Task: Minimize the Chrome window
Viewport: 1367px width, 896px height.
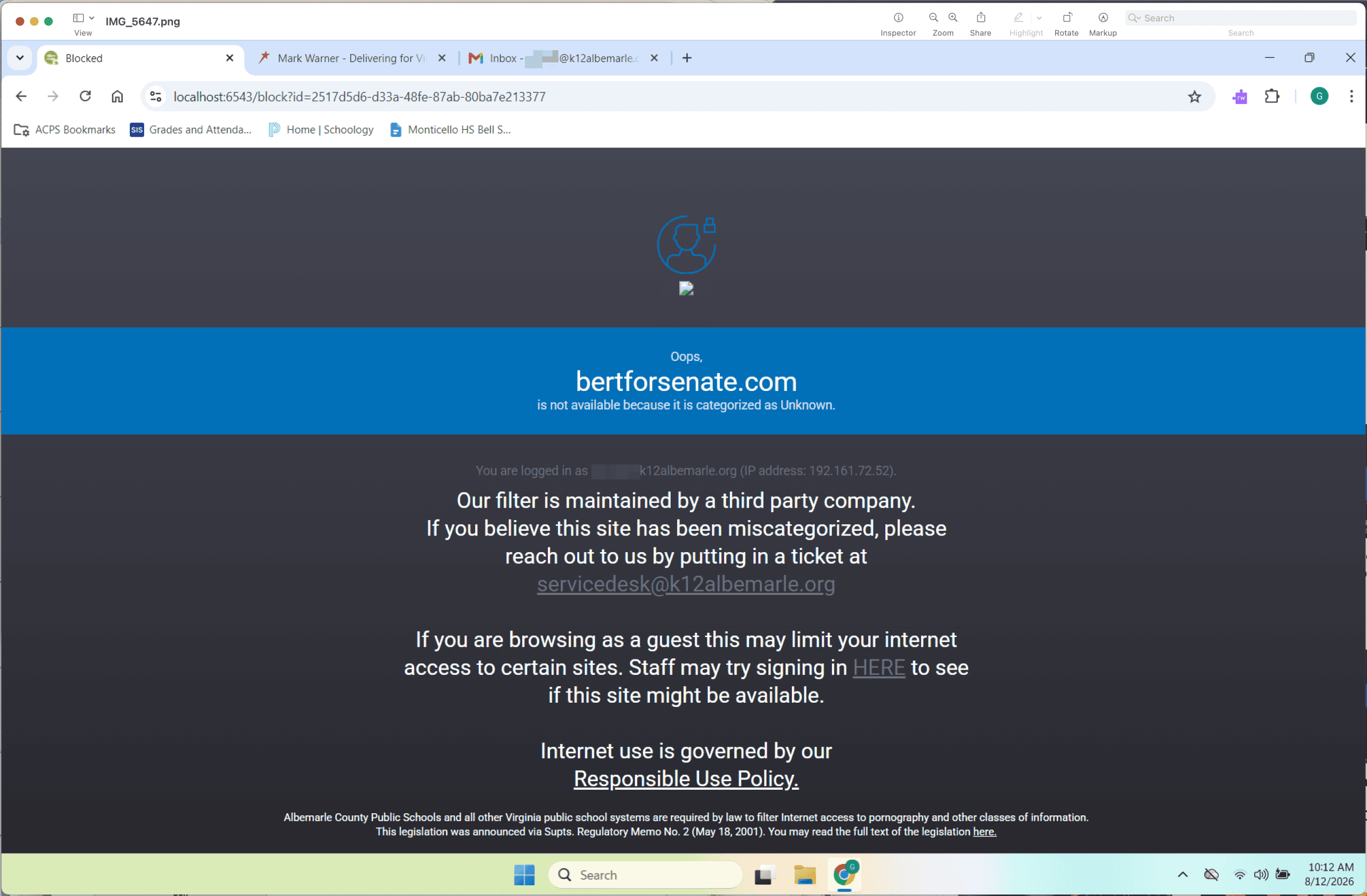Action: 1269,58
